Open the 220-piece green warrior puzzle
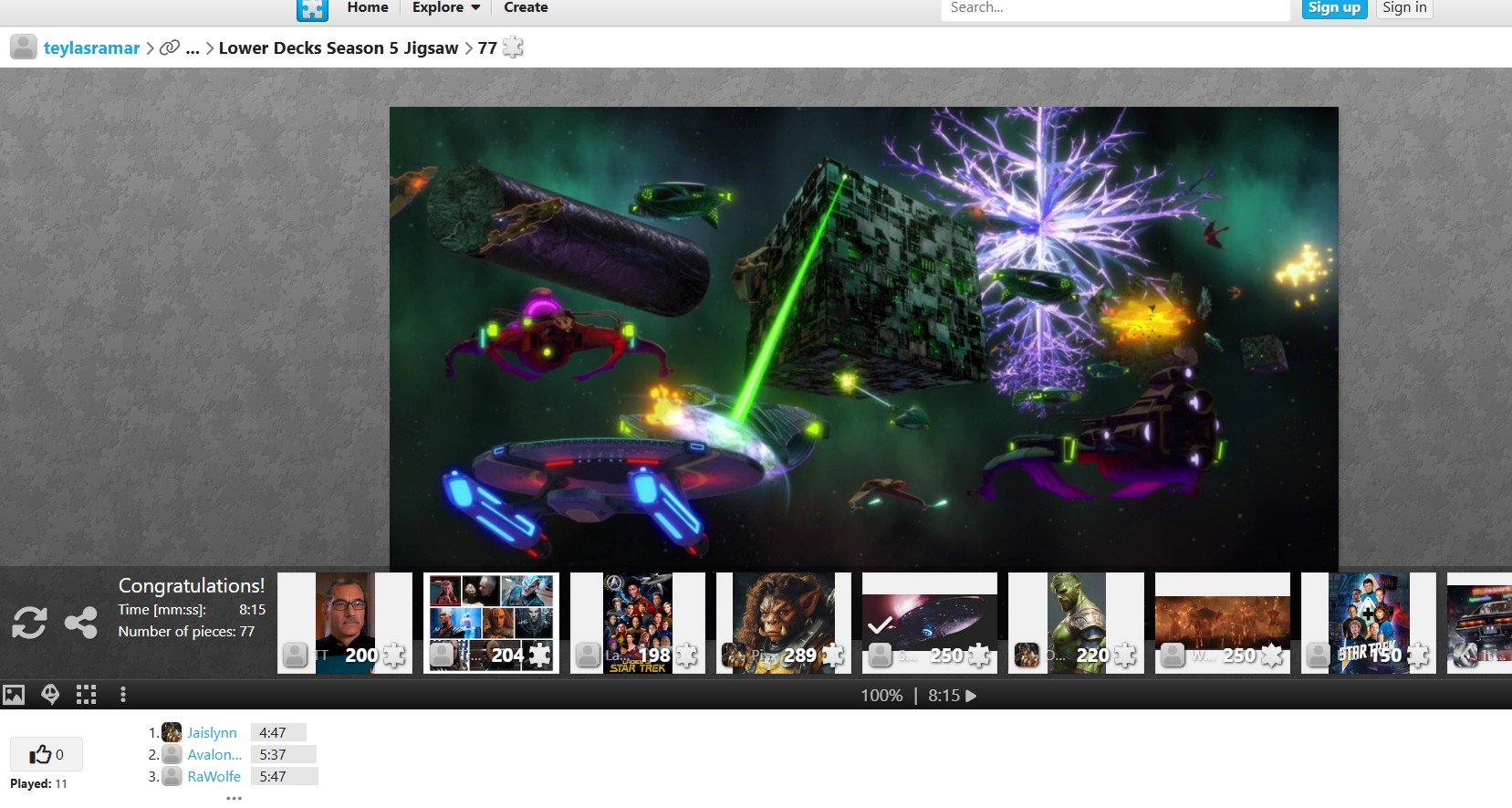The height and width of the screenshot is (808, 1512). pyautogui.click(x=1076, y=623)
